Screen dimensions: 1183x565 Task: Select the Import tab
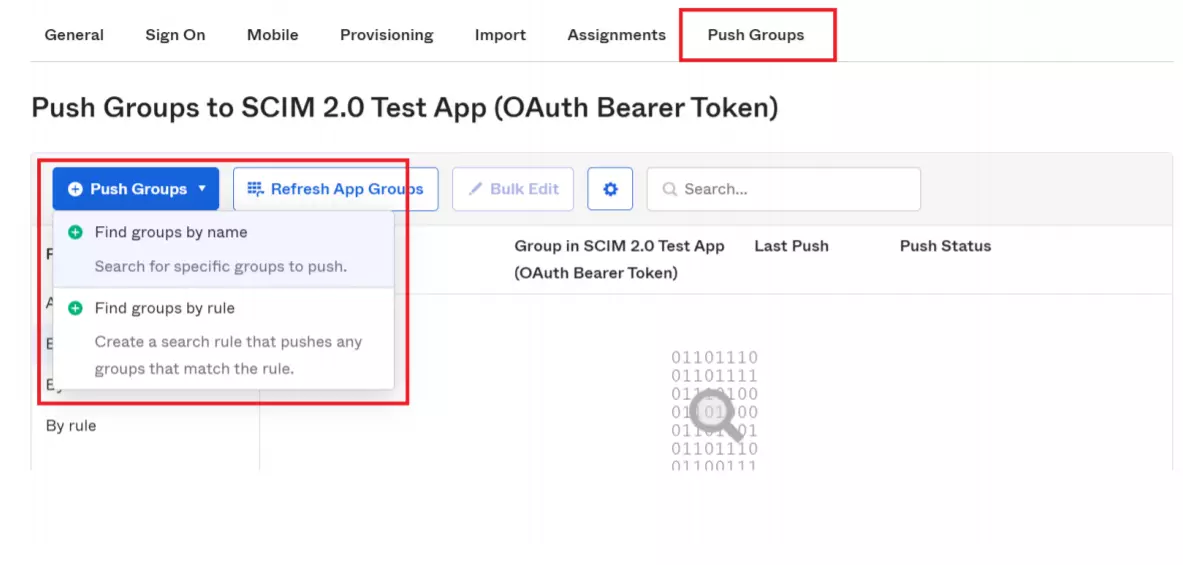point(500,35)
